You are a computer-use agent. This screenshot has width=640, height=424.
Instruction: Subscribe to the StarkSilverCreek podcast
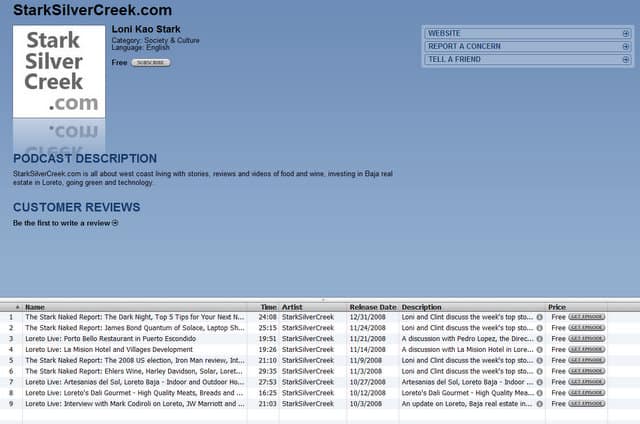click(x=151, y=62)
